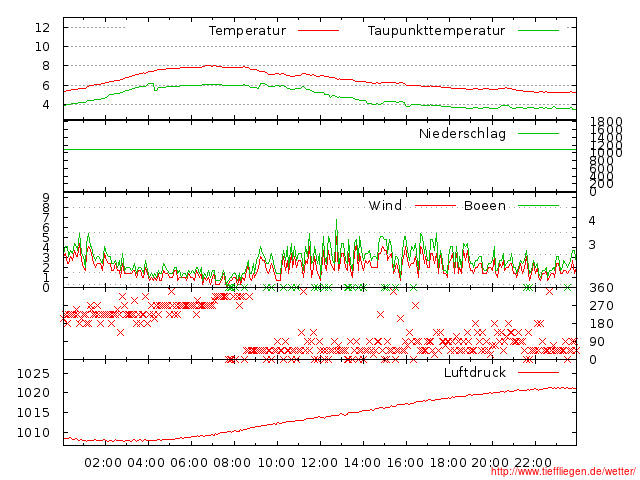
Task: Click the 1800 precipitation axis value
Action: [607, 121]
